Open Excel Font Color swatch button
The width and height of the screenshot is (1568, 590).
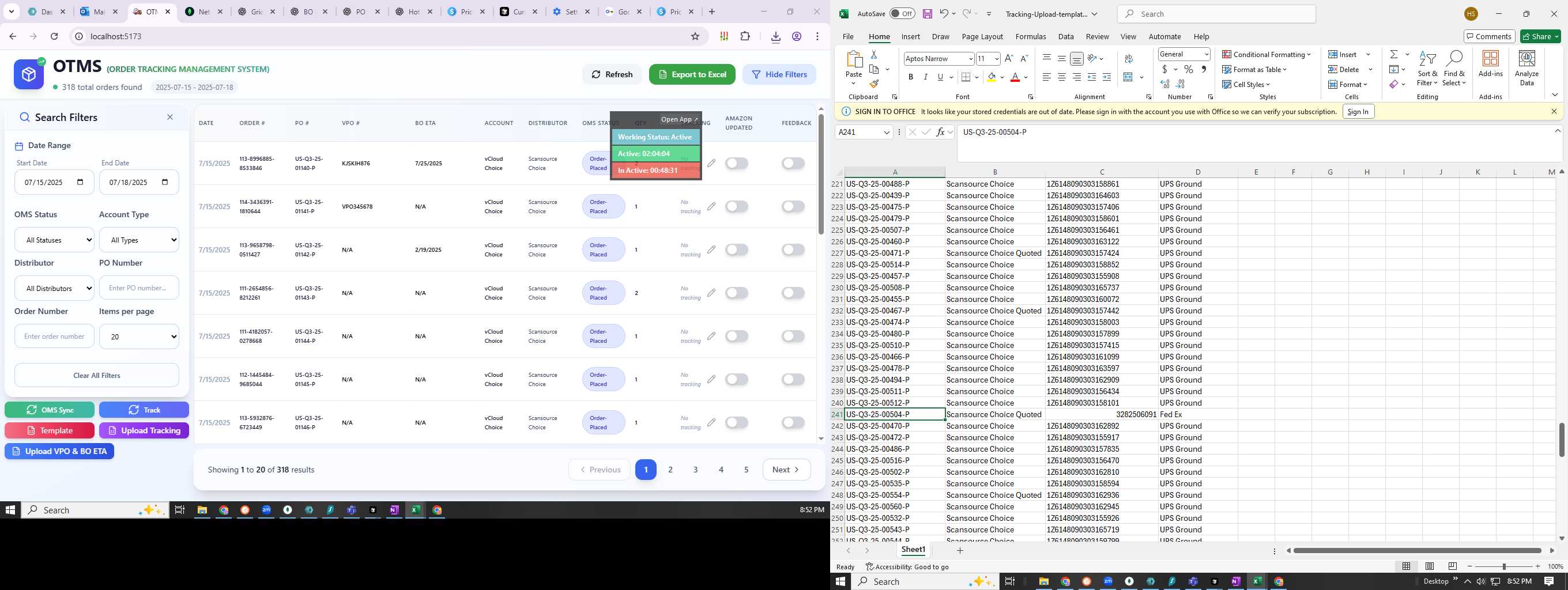tap(1015, 77)
